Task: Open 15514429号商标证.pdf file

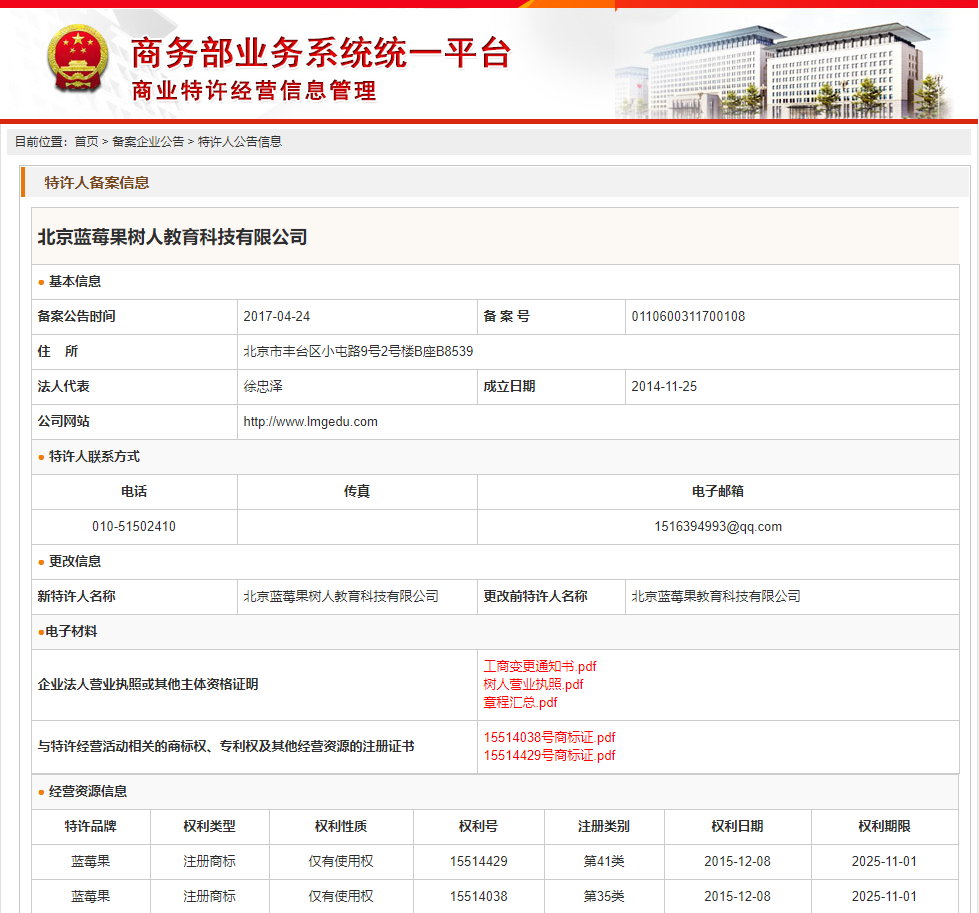Action: [x=549, y=756]
